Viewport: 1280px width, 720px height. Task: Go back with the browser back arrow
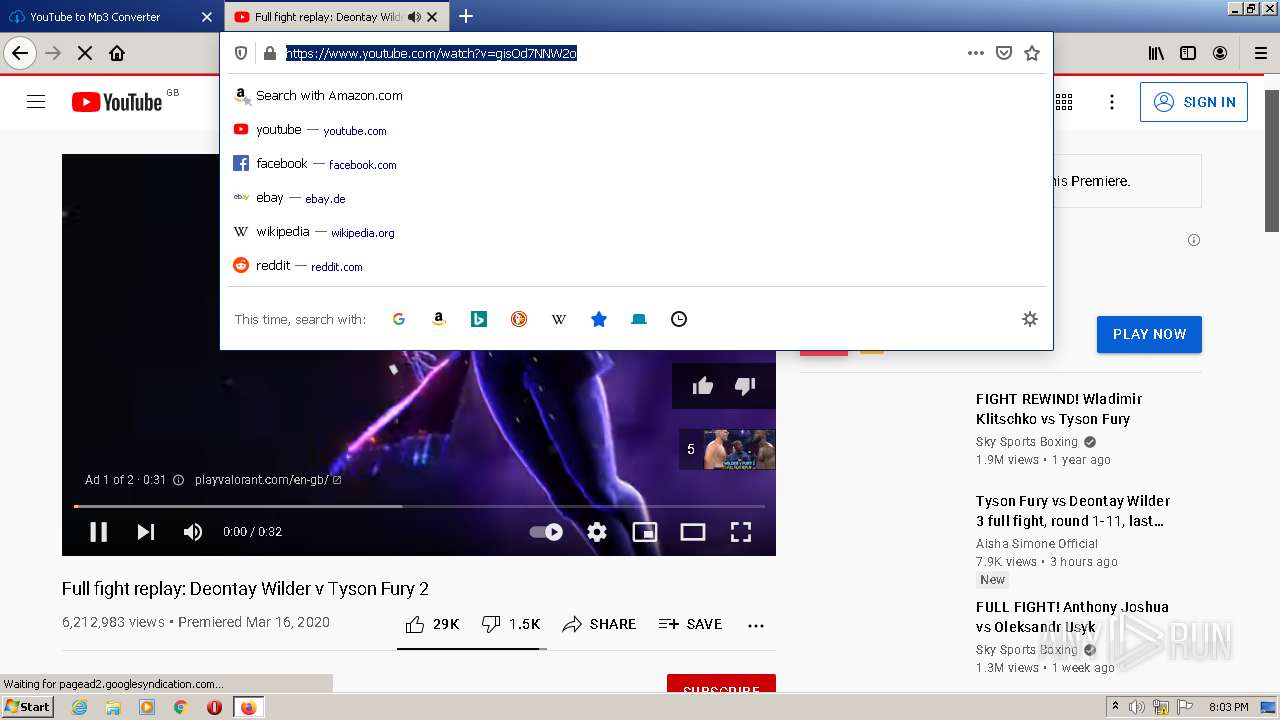pos(20,53)
